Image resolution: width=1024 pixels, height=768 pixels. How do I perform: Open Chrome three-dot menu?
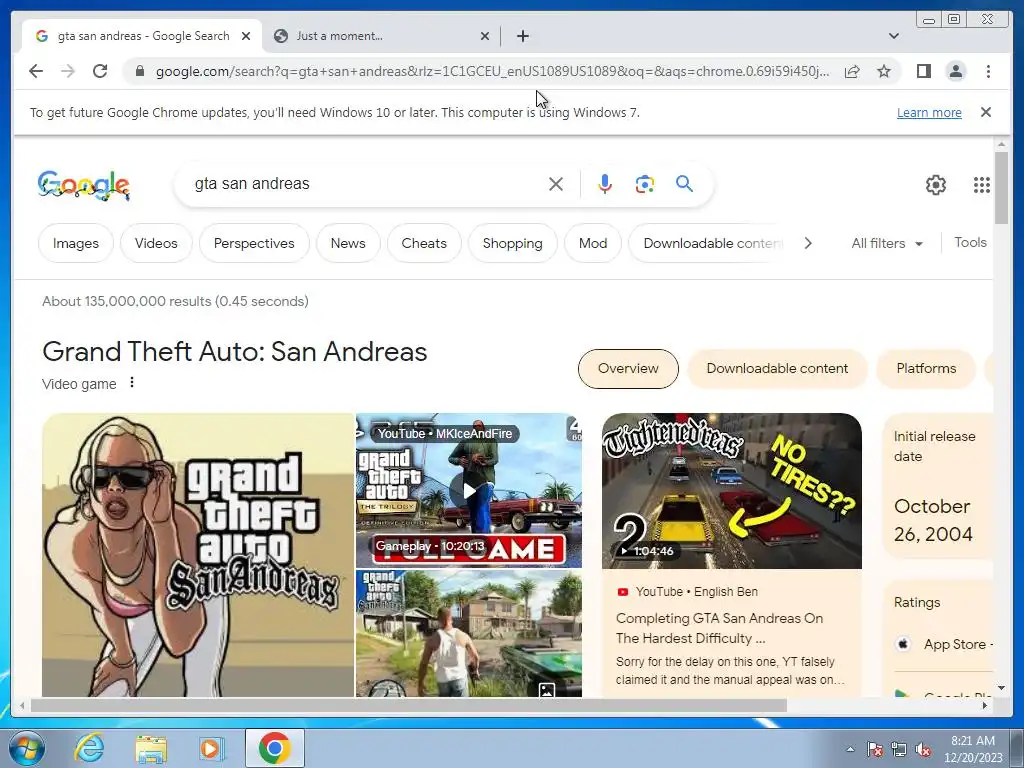[988, 71]
